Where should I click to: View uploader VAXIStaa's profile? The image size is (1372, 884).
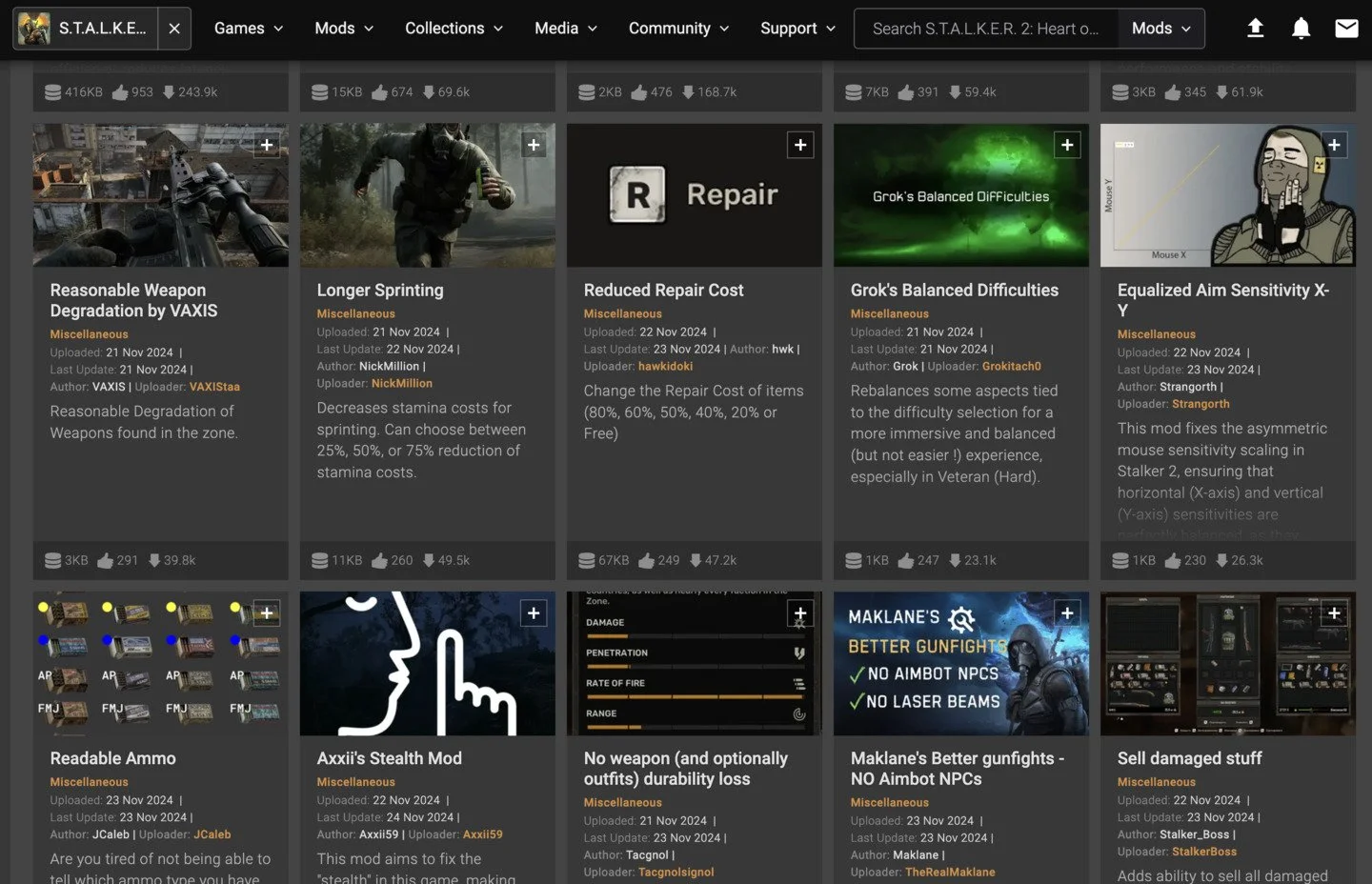tap(214, 387)
